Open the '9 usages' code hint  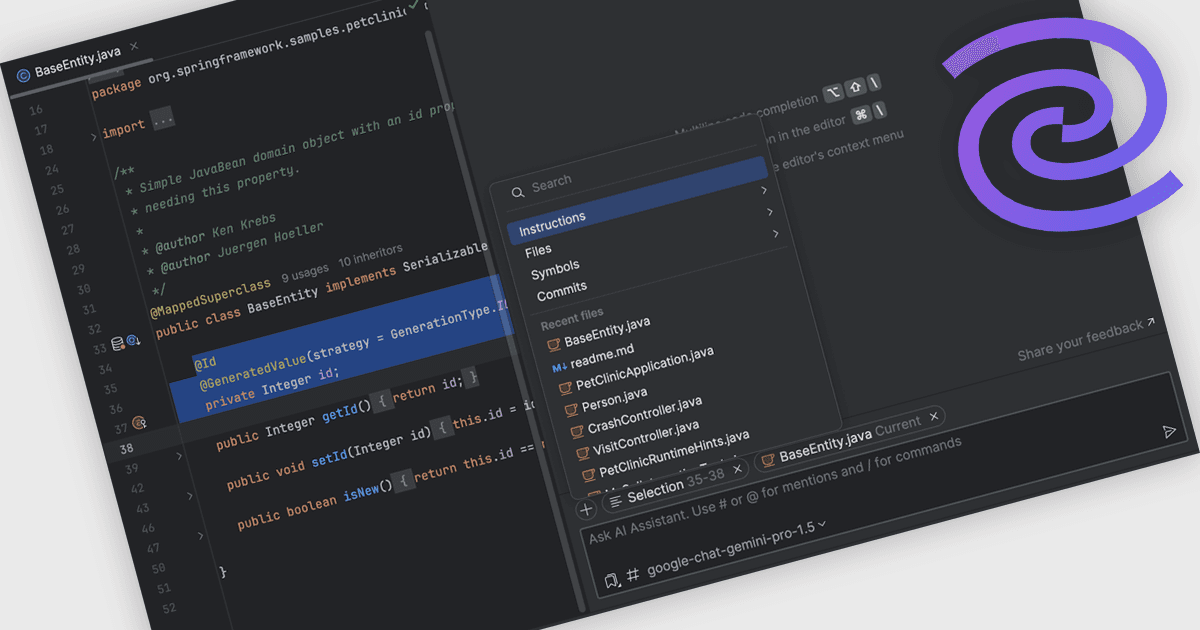click(304, 271)
